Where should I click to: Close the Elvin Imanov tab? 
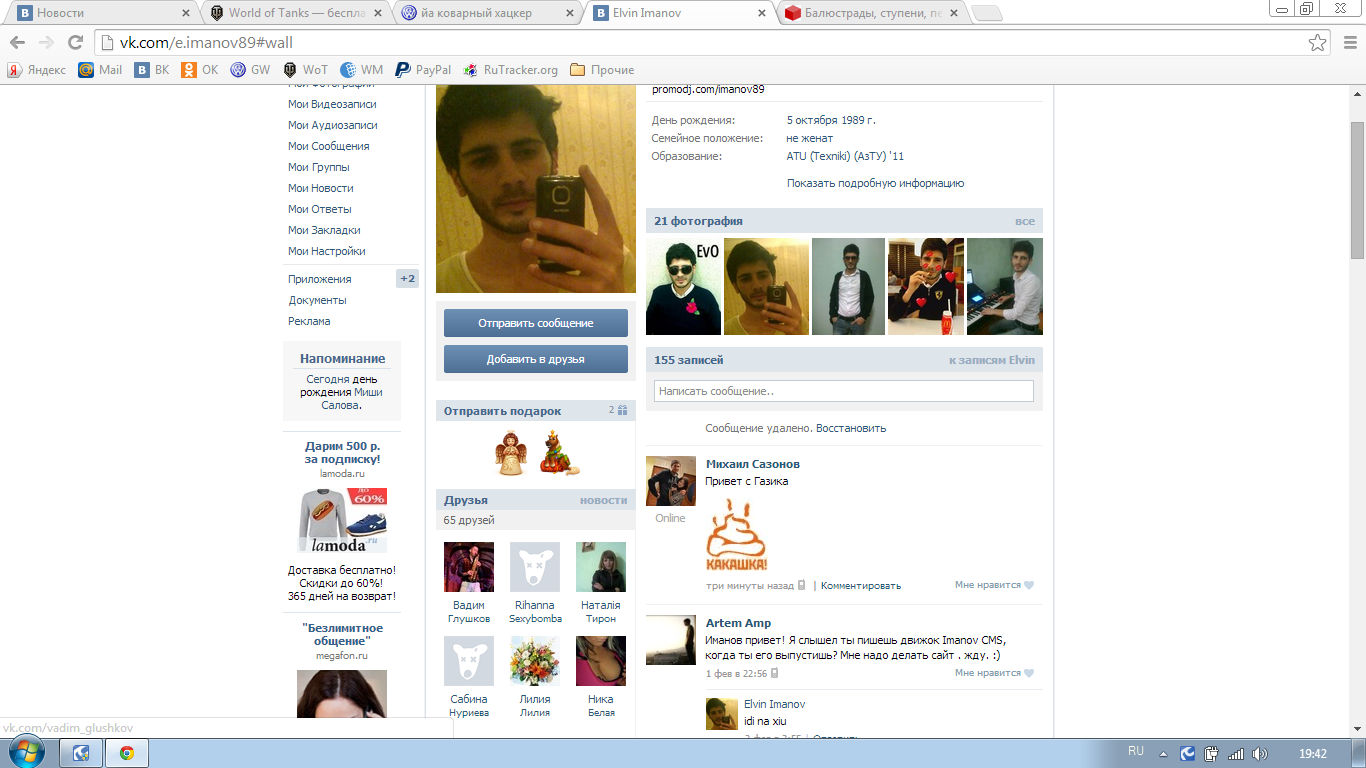[762, 14]
